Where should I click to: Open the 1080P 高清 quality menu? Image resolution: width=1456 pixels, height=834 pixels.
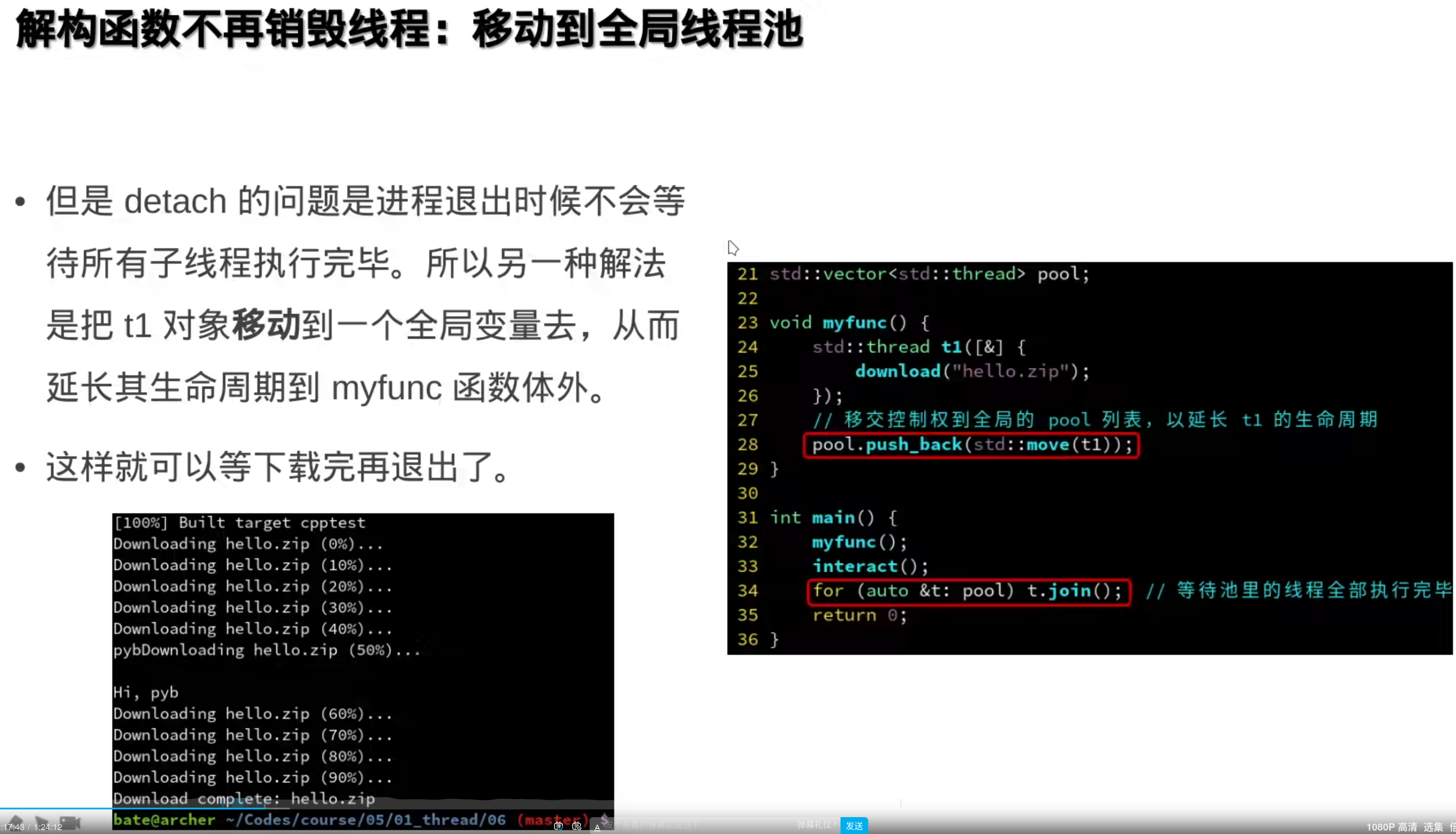coord(1391,827)
